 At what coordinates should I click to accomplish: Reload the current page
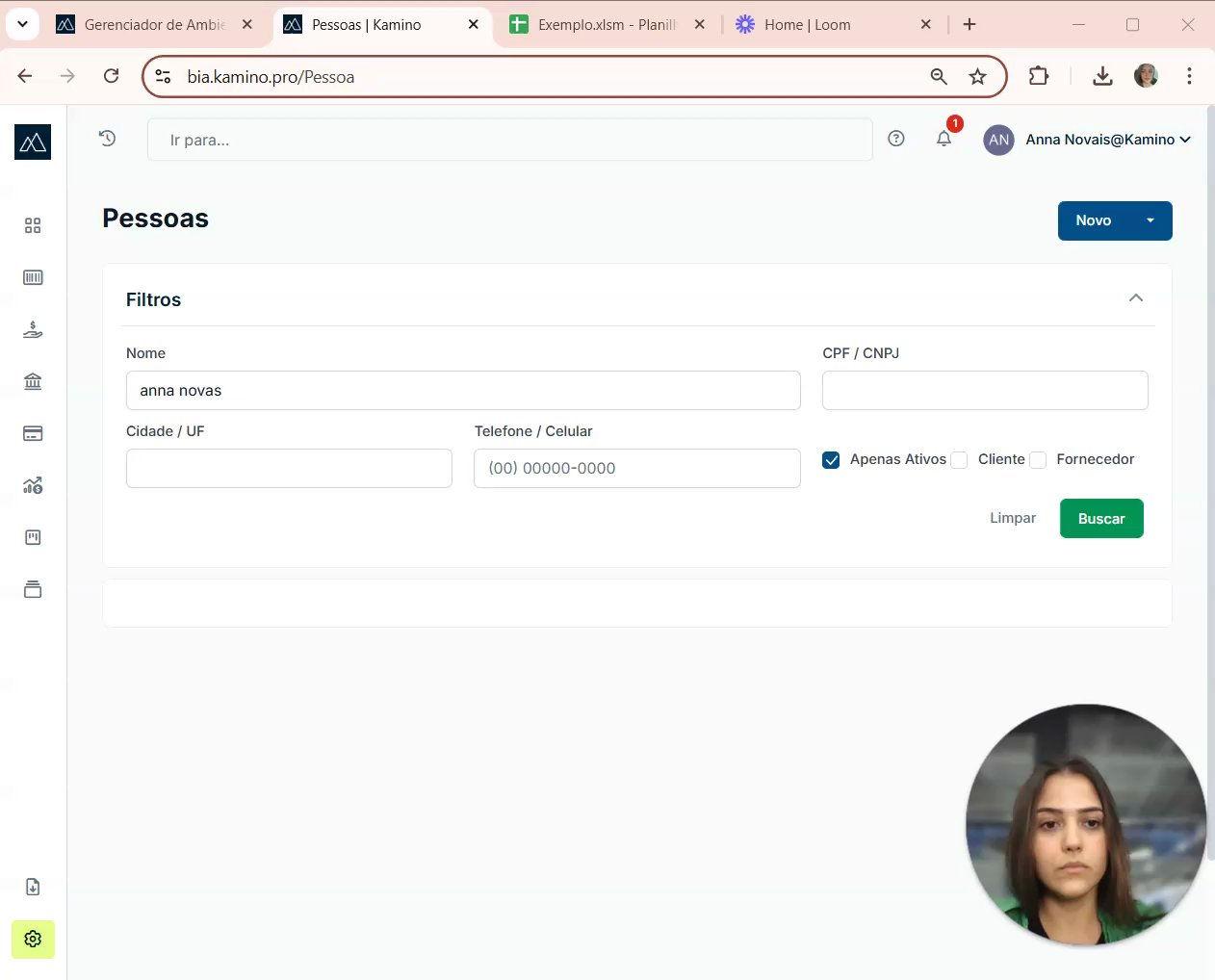pyautogui.click(x=112, y=76)
